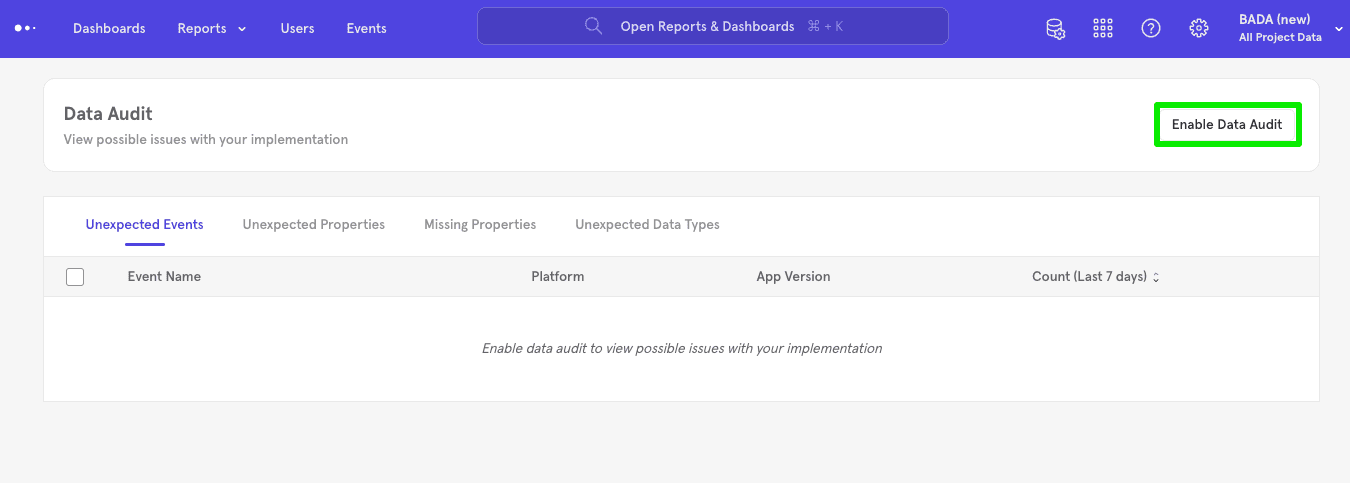Open the help question mark icon
The height and width of the screenshot is (483, 1350).
1151,28
